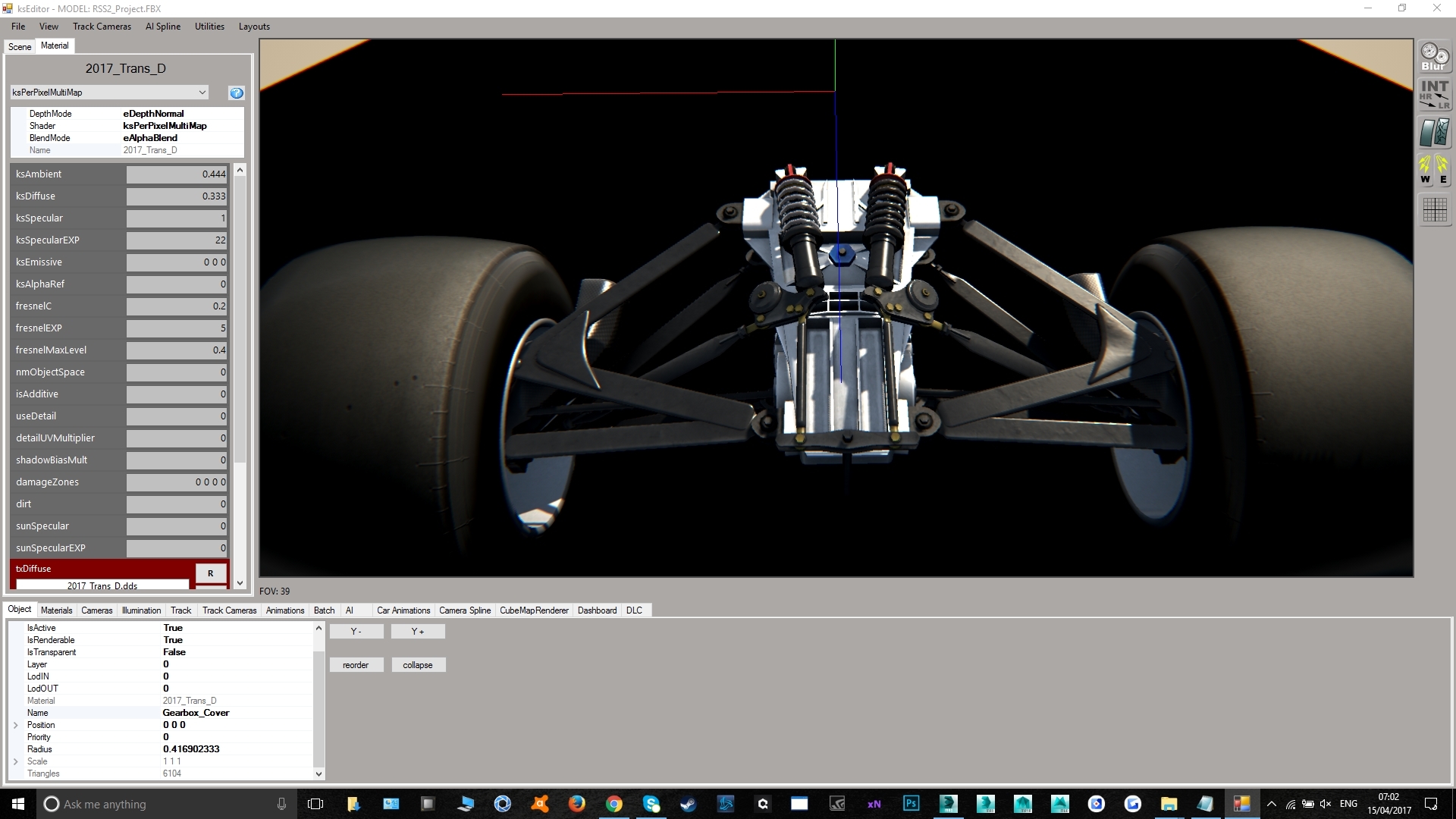This screenshot has width=1456, height=819.
Task: Click the ENG language indicator
Action: point(1348,804)
